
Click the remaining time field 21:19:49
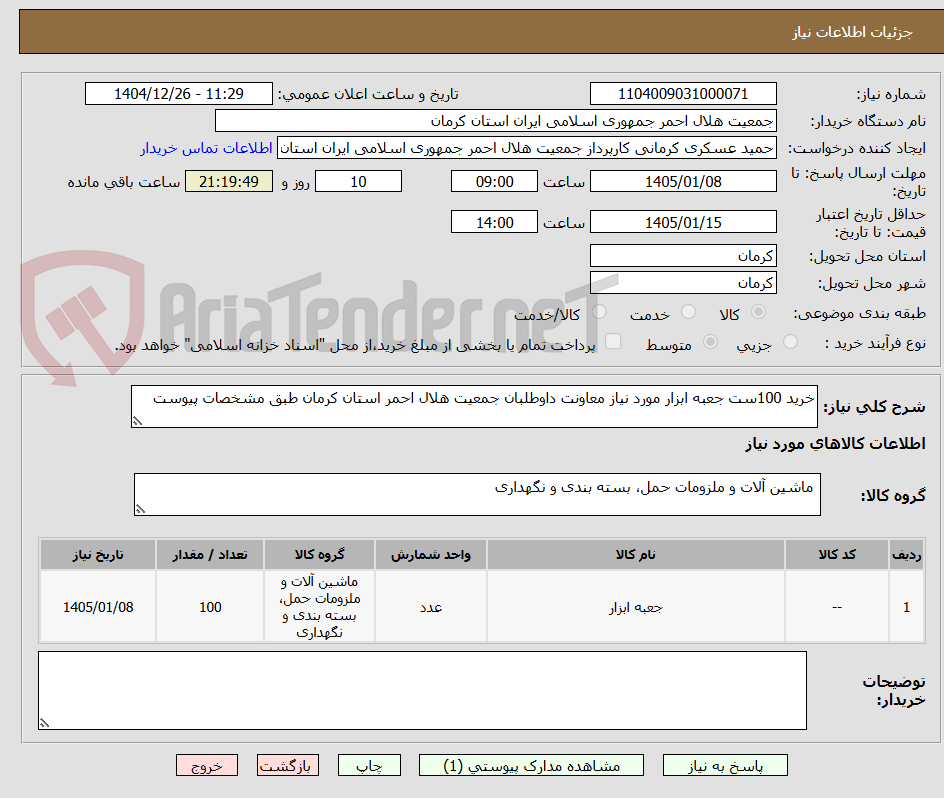(229, 181)
